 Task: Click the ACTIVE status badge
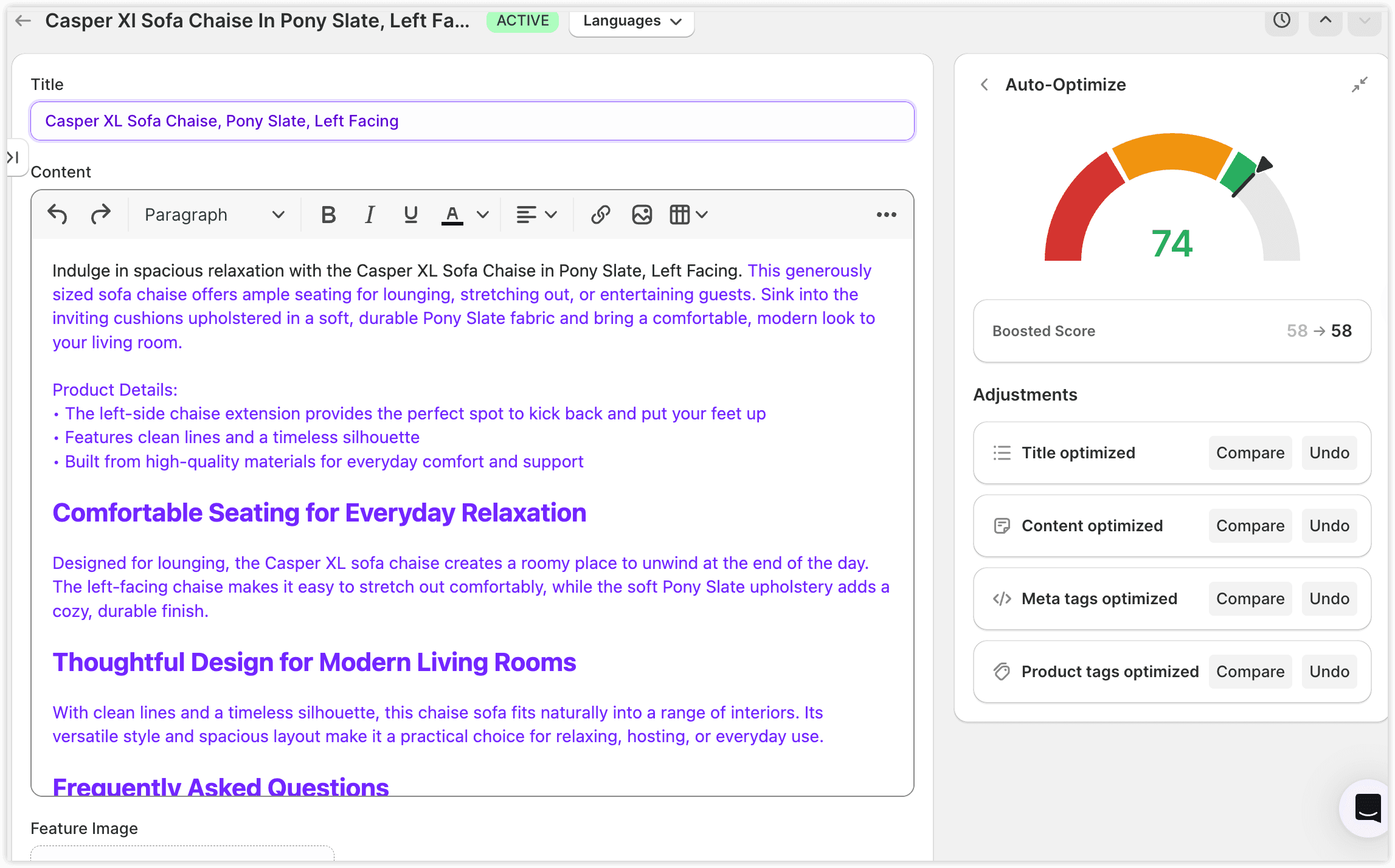pos(522,21)
